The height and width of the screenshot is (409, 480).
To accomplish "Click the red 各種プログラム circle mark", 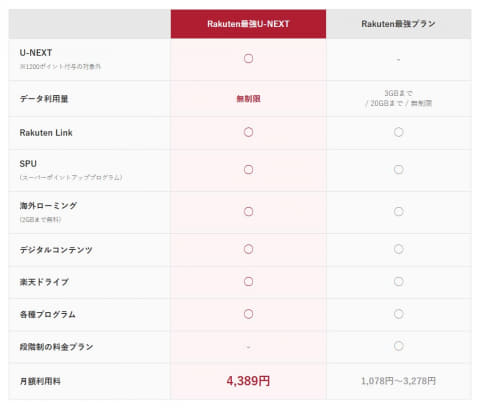I will click(x=248, y=314).
